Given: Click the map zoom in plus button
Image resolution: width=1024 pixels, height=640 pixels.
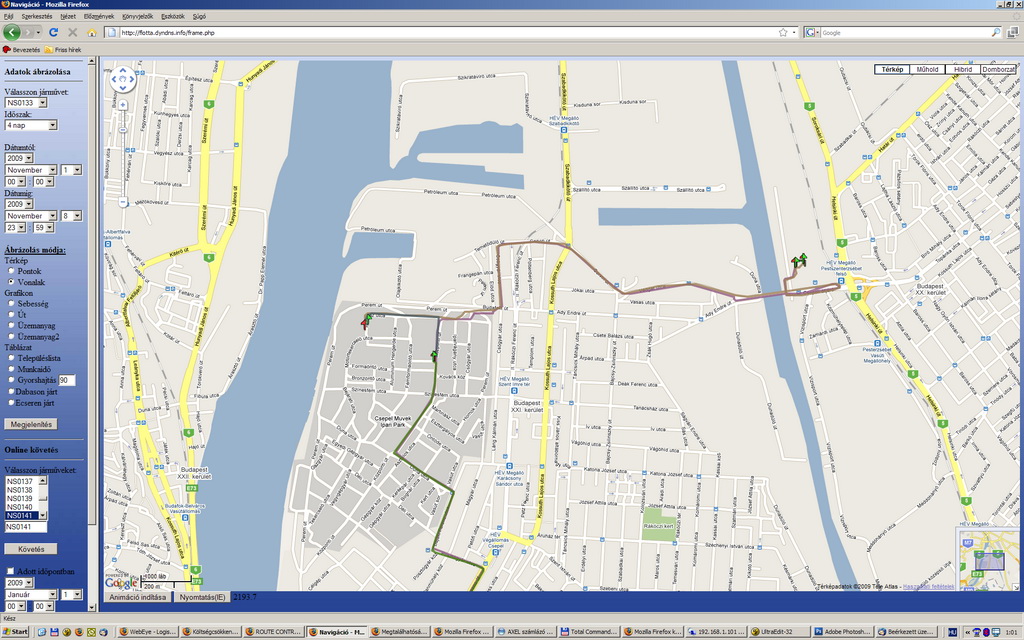Looking at the screenshot, I should tap(122, 104).
